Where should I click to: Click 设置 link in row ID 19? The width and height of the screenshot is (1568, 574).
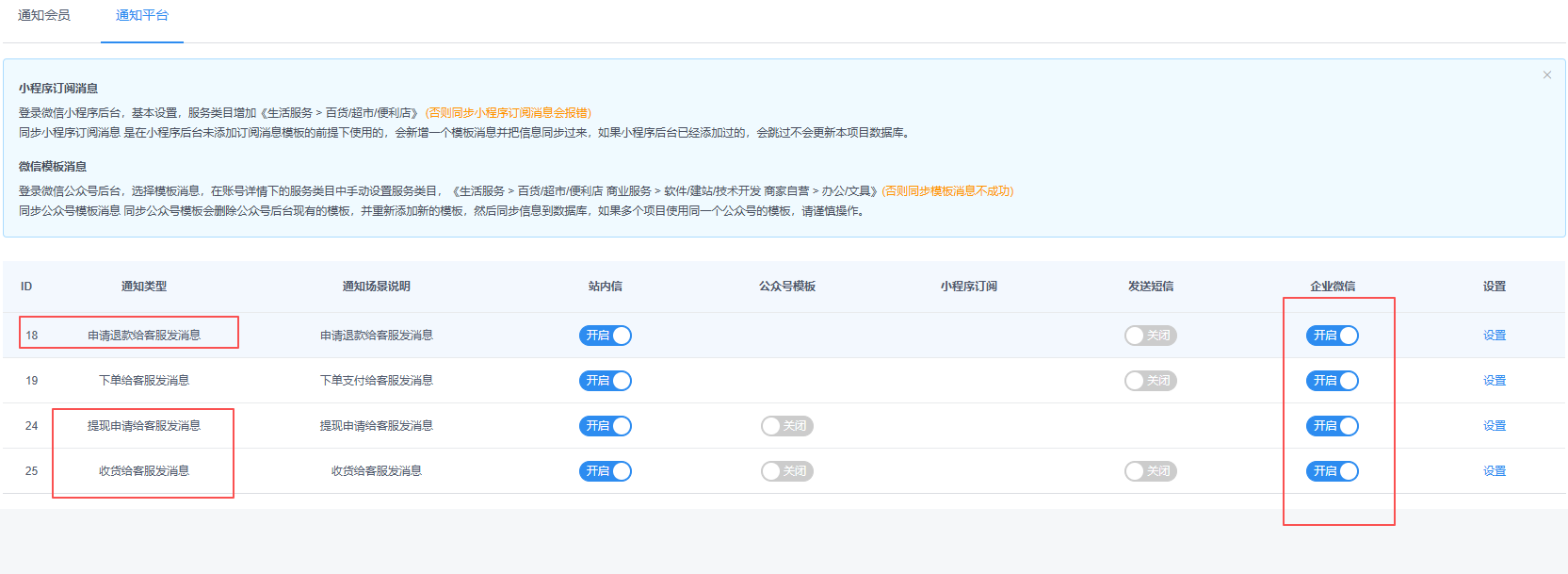[x=1494, y=381]
